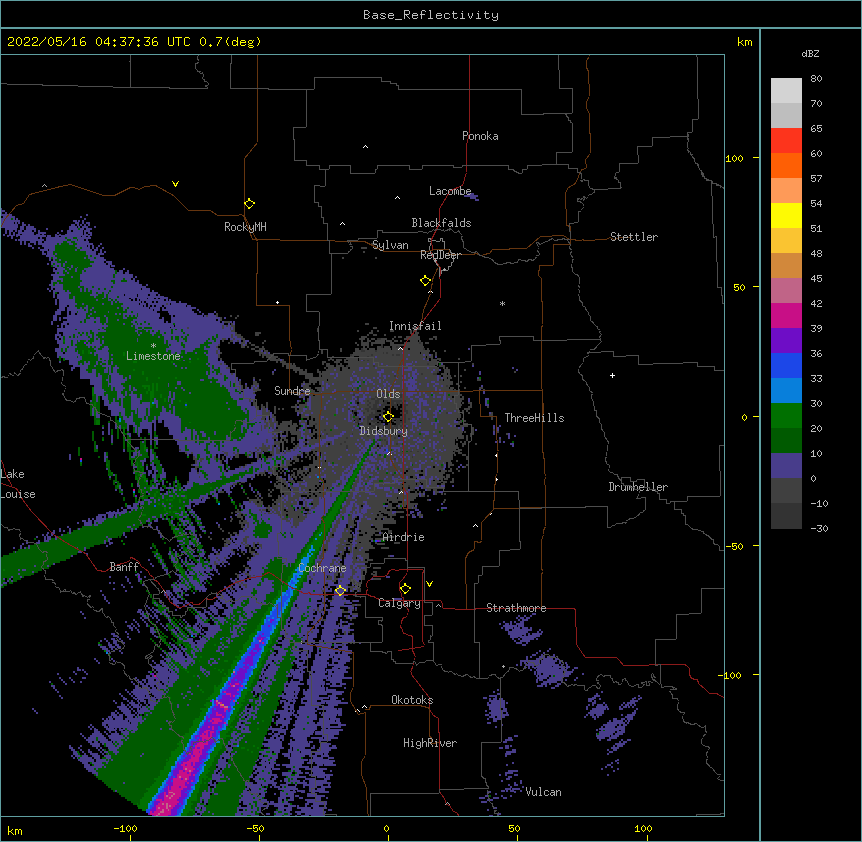Select the yellow radar site marker between Olds and Didsbury
862x842 pixels.
[388, 417]
